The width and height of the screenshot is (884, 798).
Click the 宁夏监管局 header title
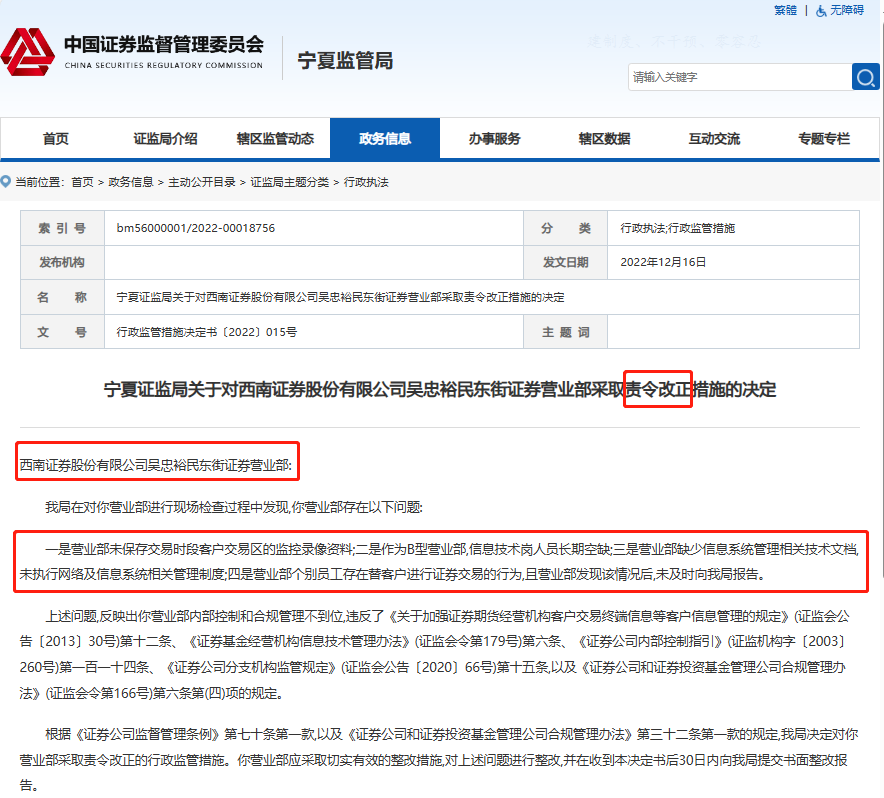click(x=345, y=60)
